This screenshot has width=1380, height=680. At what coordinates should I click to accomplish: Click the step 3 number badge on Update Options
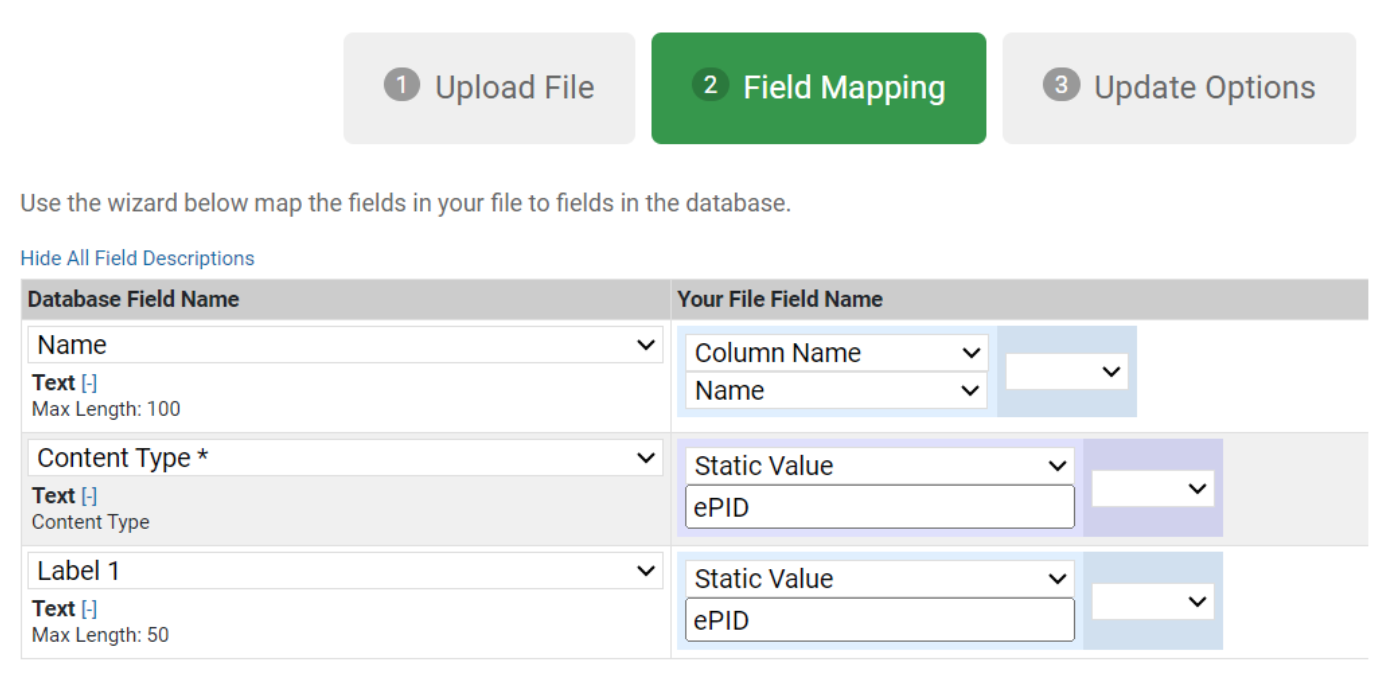pyautogui.click(x=1060, y=85)
